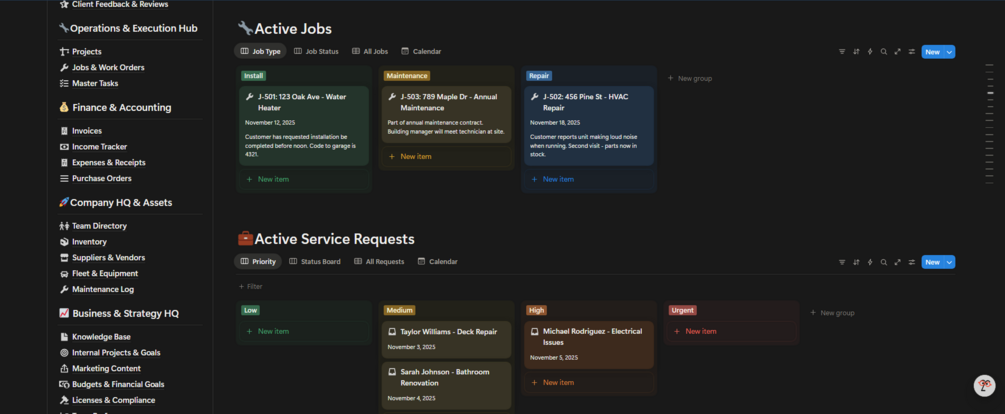Viewport: 1005px width, 414px height.
Task: Open sort icon in Active Service Requests toolbar
Action: click(x=856, y=262)
